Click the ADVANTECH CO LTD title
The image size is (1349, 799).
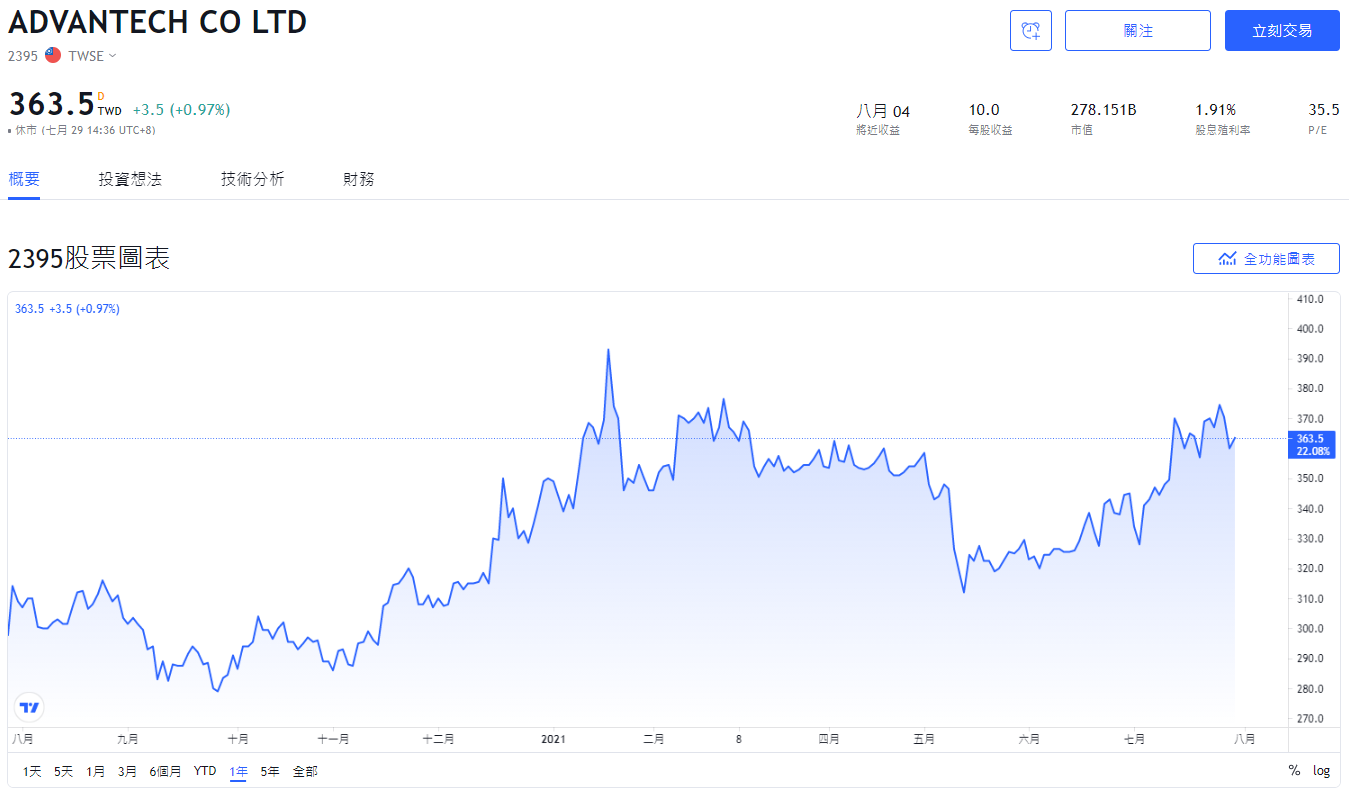tap(158, 22)
